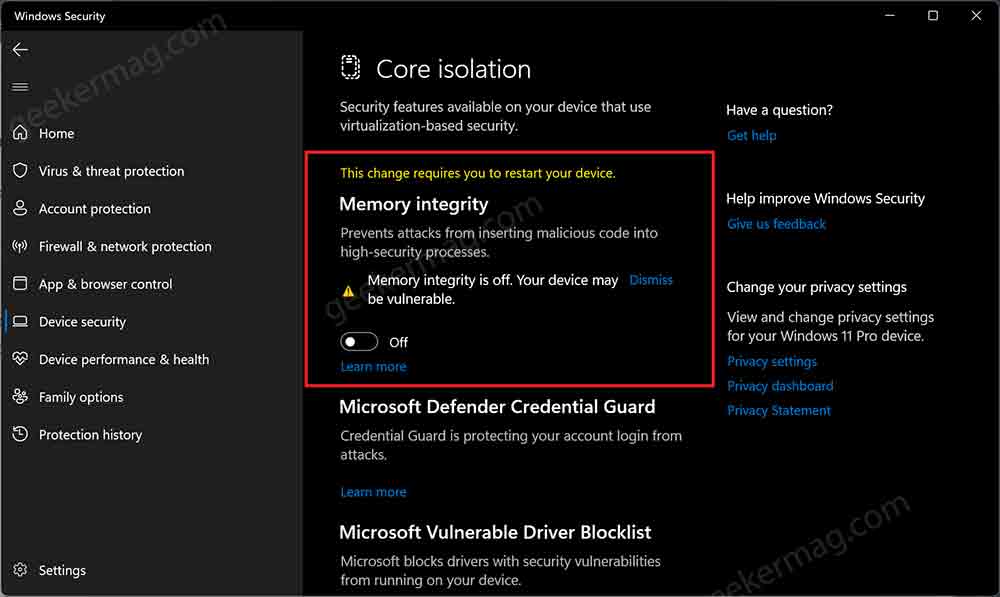Dismiss the Memory integrity warning
This screenshot has height=597, width=1000.
(x=651, y=280)
